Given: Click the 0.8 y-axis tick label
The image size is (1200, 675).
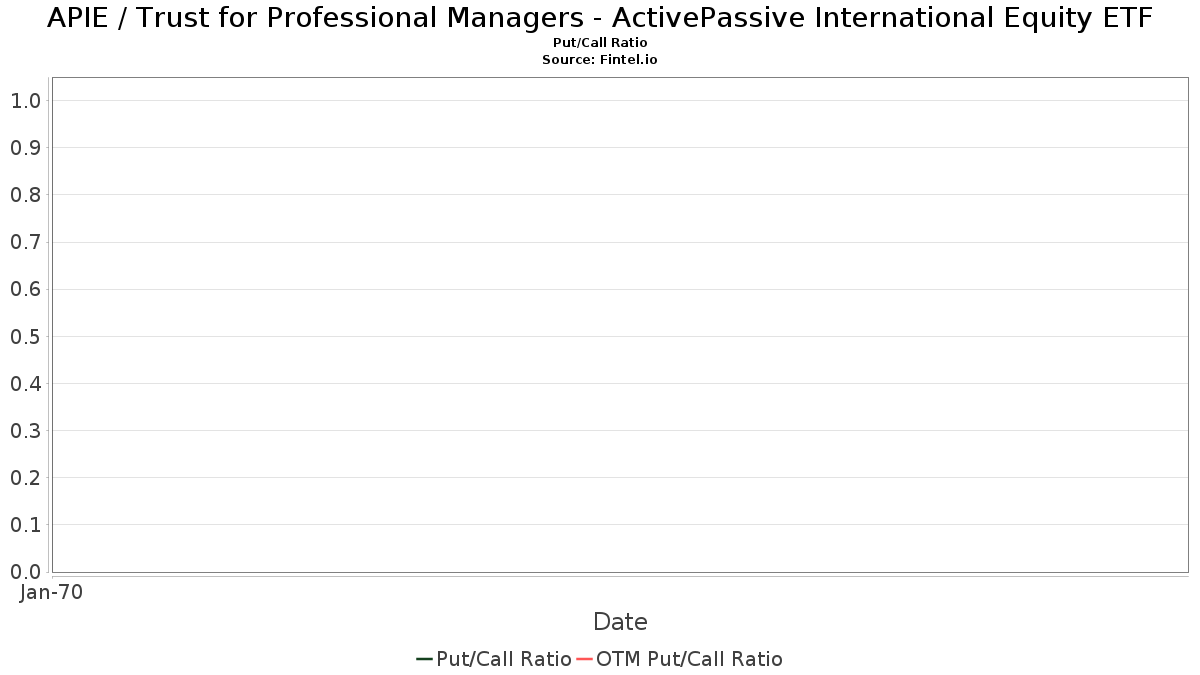Looking at the screenshot, I should 25,194.
